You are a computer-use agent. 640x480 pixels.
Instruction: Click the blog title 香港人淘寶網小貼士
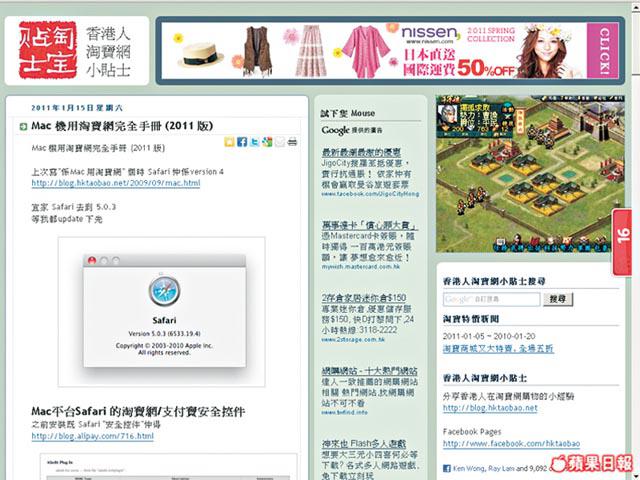click(108, 51)
